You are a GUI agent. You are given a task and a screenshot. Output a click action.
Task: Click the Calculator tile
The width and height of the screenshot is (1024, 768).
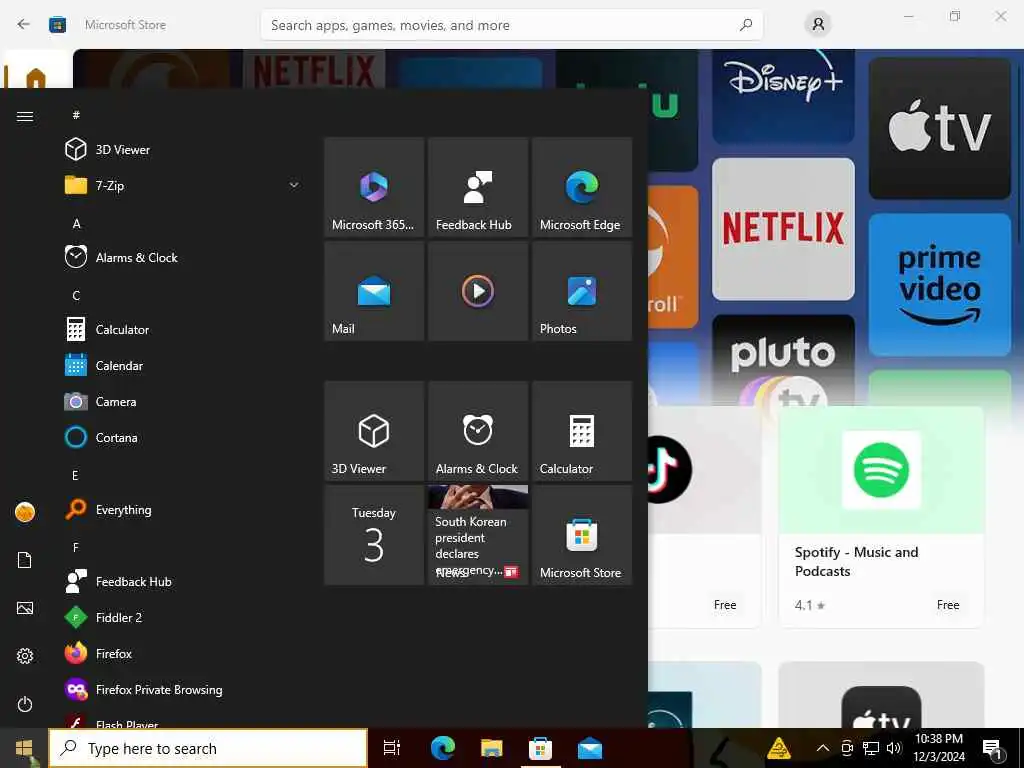pyautogui.click(x=582, y=431)
